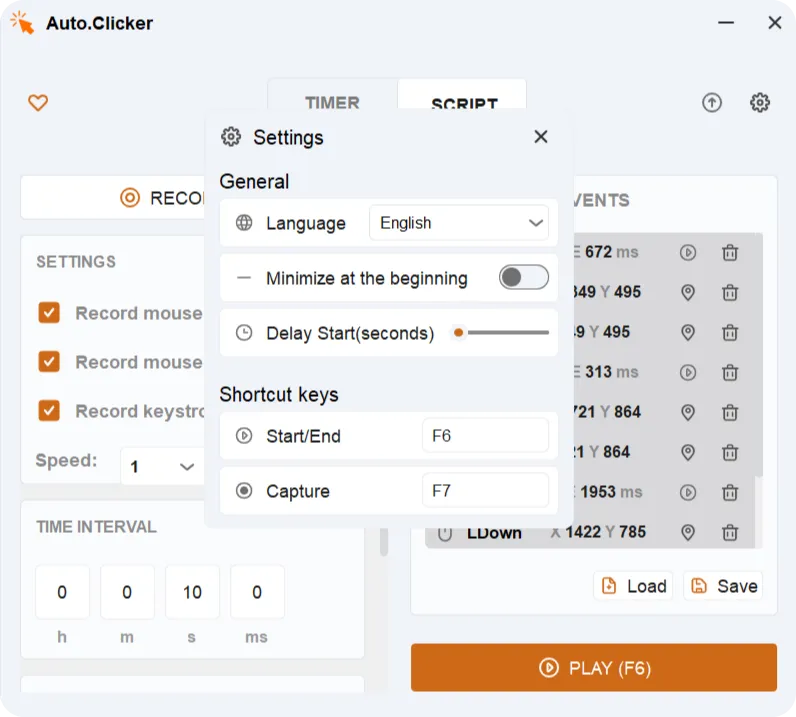
Task: Switch to the TIMER tab
Action: tap(332, 103)
